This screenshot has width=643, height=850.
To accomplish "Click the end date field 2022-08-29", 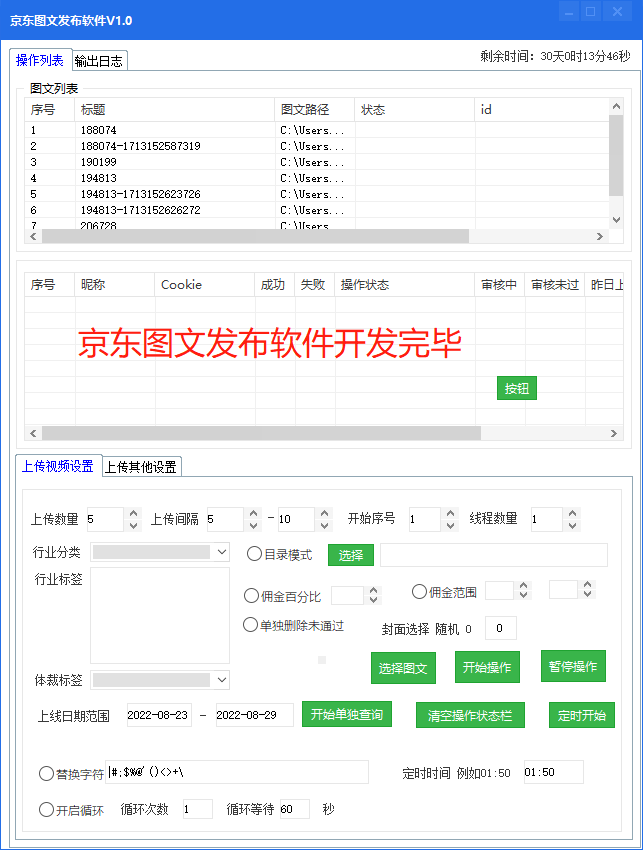I will pos(254,715).
